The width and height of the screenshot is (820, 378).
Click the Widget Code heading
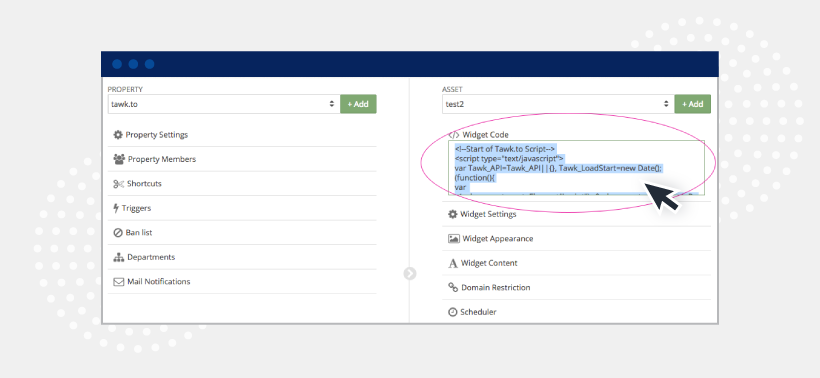[485, 135]
